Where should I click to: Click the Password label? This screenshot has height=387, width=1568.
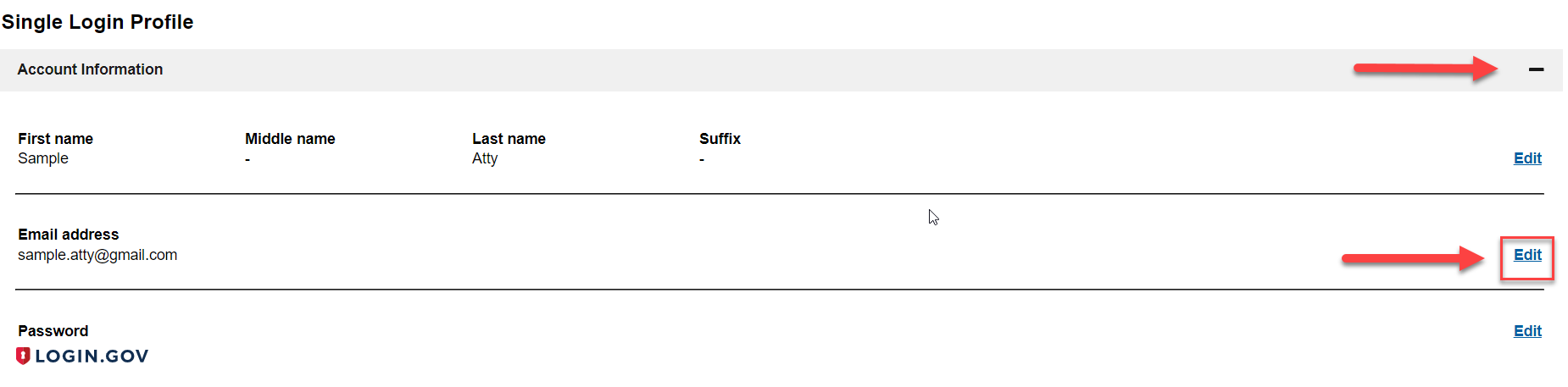pyautogui.click(x=53, y=331)
